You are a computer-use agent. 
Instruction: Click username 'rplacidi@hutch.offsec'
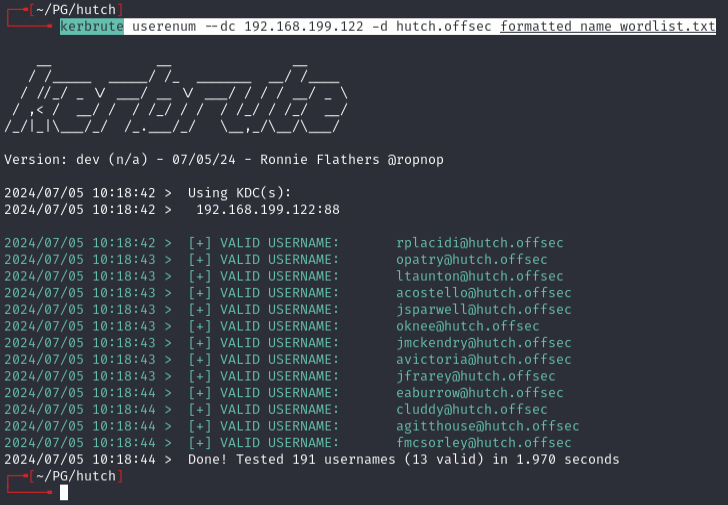click(480, 243)
